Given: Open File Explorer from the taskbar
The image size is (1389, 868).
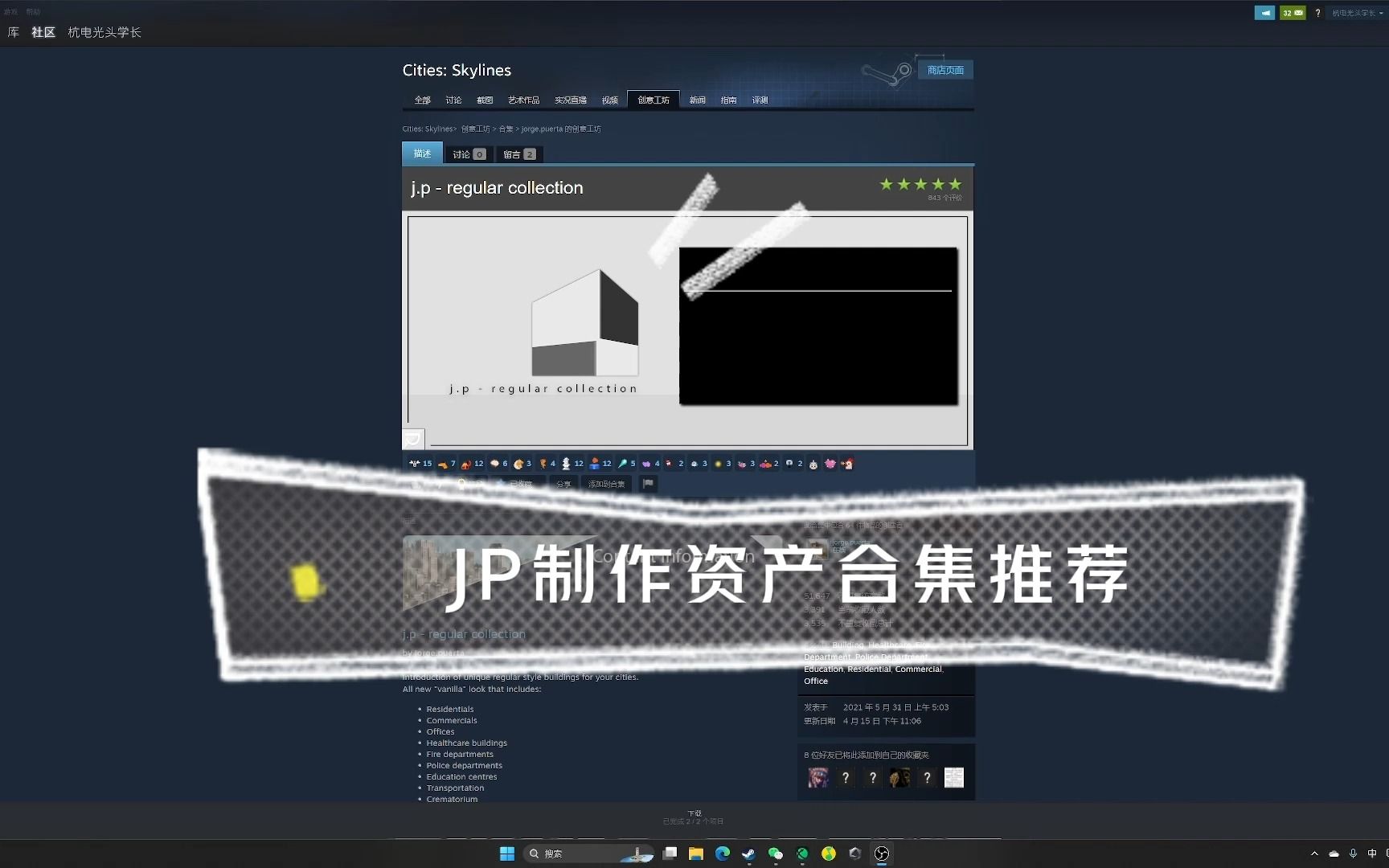Looking at the screenshot, I should click(x=696, y=854).
